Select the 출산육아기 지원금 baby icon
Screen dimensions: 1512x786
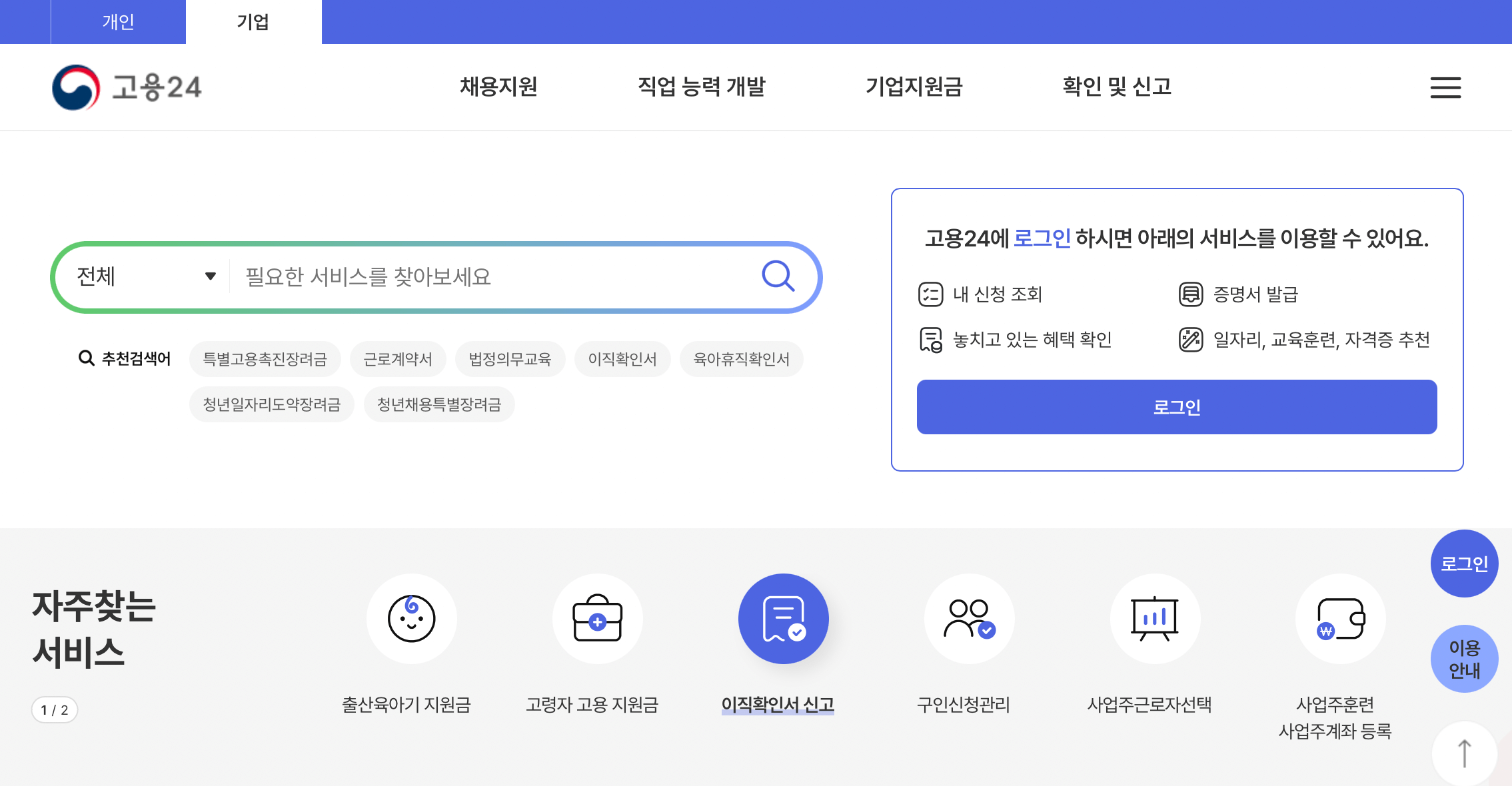click(x=411, y=618)
